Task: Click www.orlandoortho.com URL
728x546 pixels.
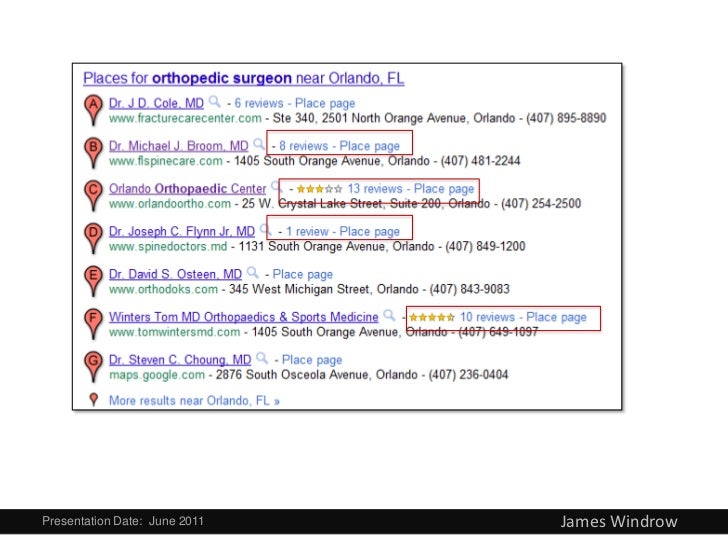Action: pos(170,203)
